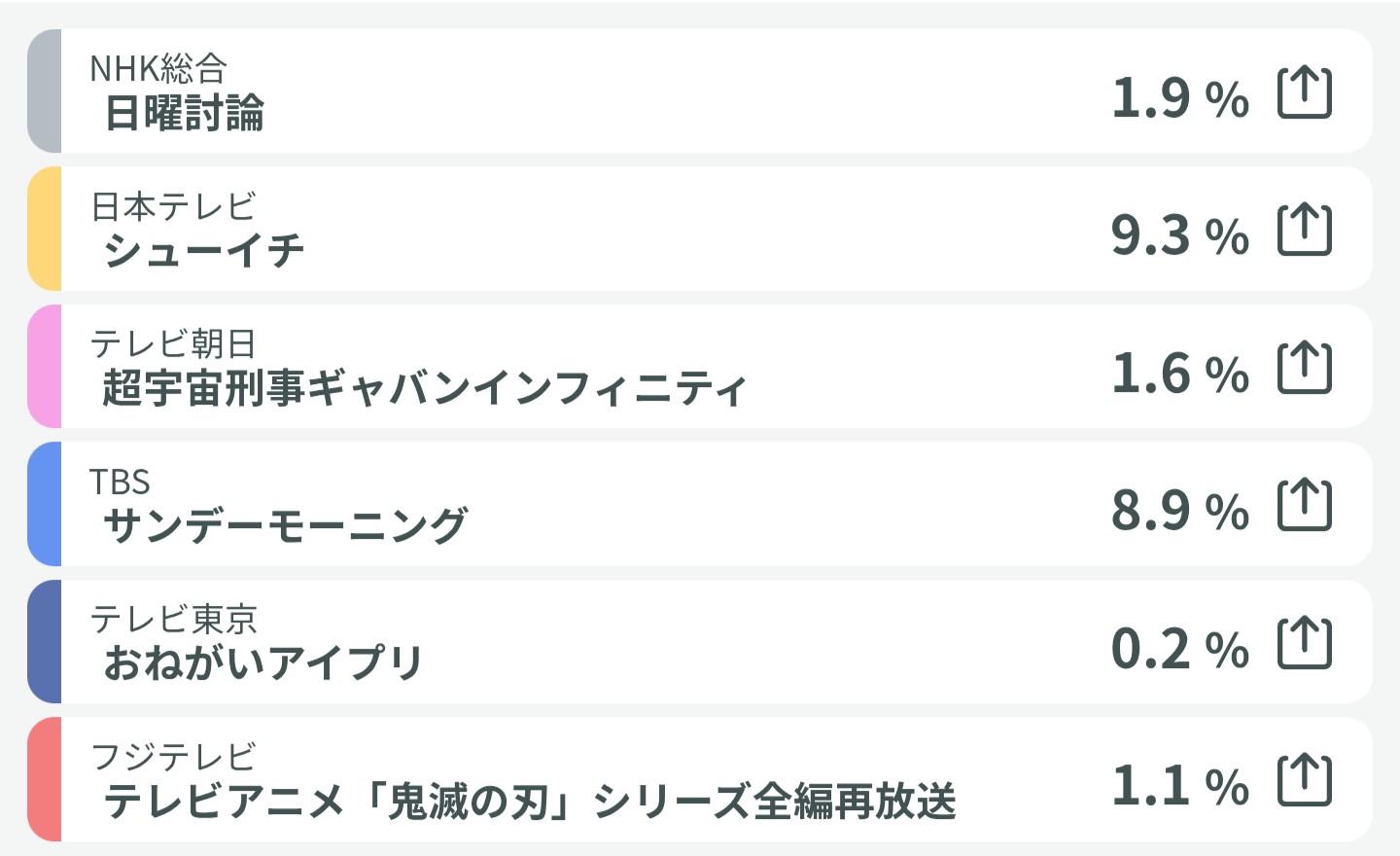Image resolution: width=1400 pixels, height=856 pixels.
Task: Open the シューイチ program title
Action: point(204,251)
